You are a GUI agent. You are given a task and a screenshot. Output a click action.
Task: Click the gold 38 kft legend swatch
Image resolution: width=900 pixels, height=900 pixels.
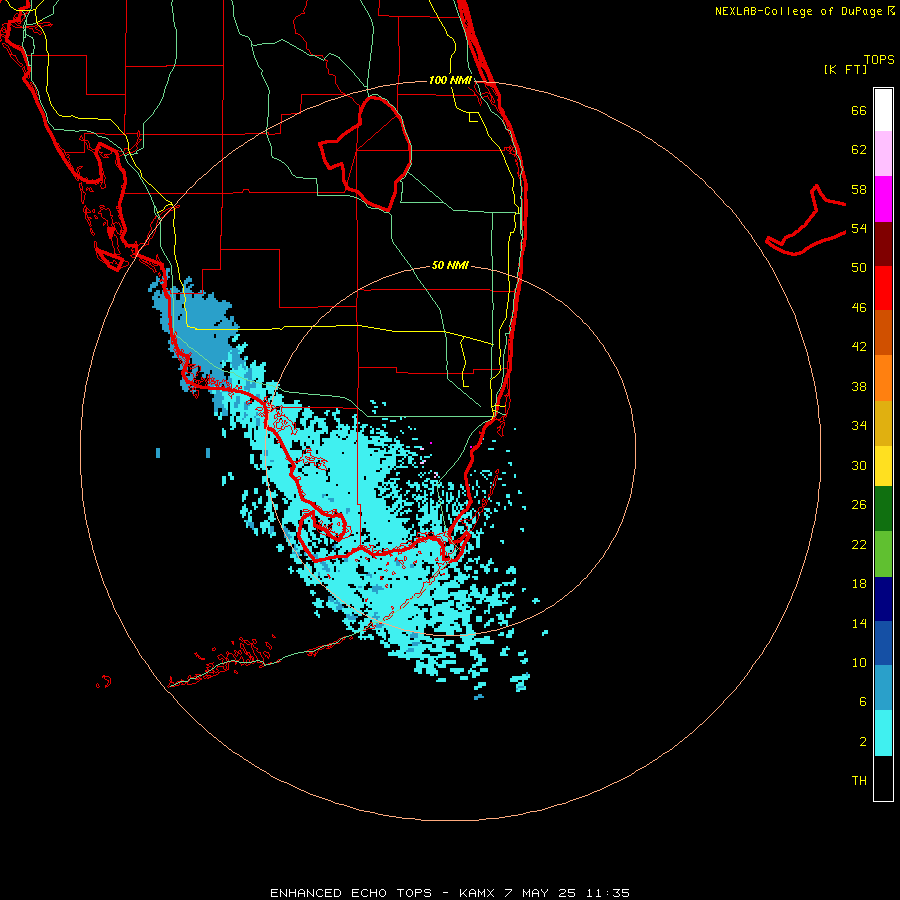point(883,423)
